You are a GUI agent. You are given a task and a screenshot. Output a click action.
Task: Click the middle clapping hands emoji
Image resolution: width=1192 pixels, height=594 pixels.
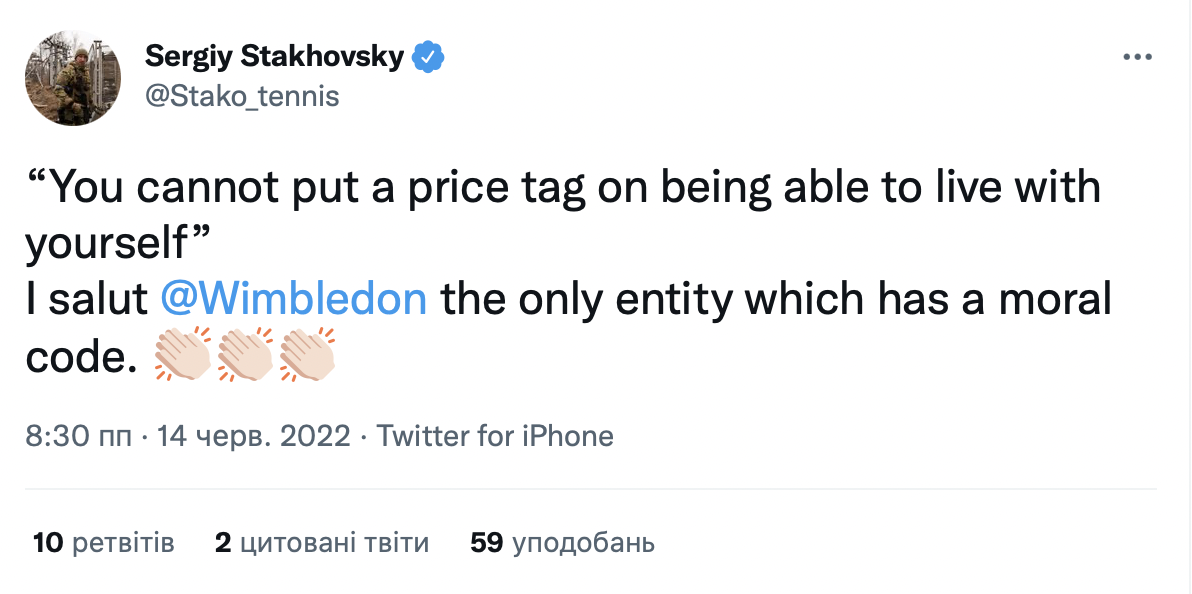[x=246, y=354]
